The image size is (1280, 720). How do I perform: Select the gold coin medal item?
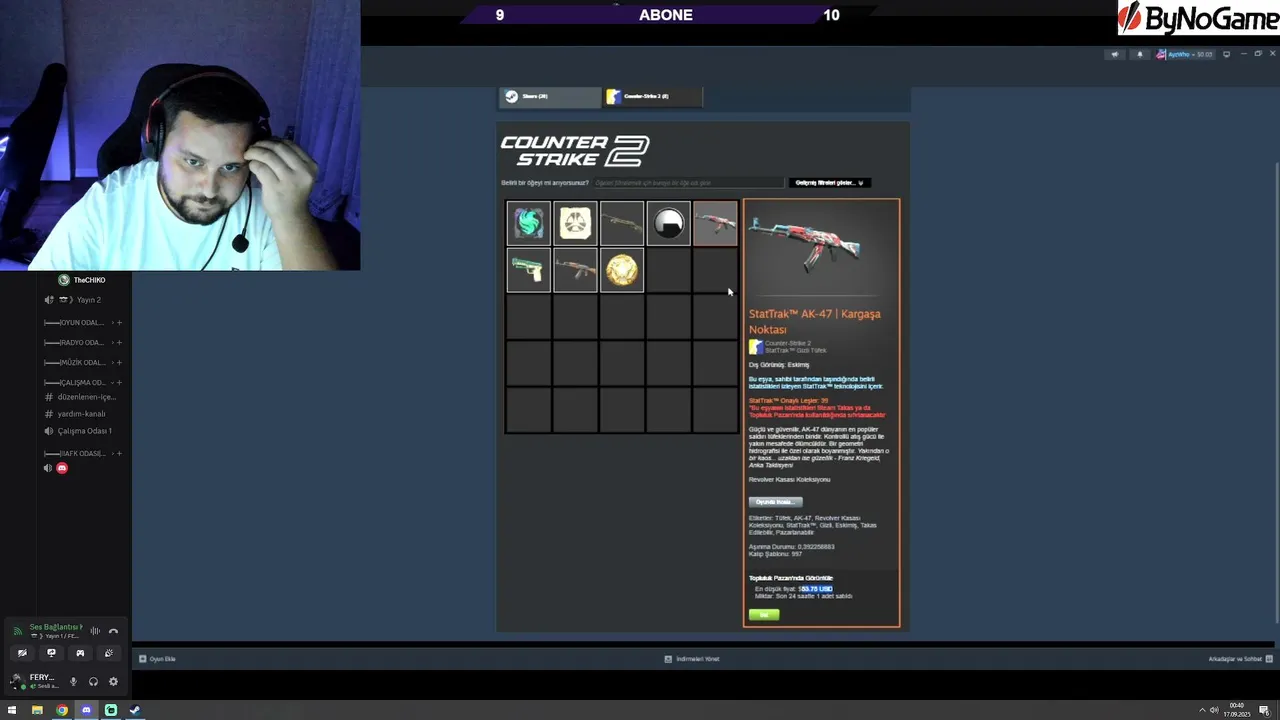622,270
